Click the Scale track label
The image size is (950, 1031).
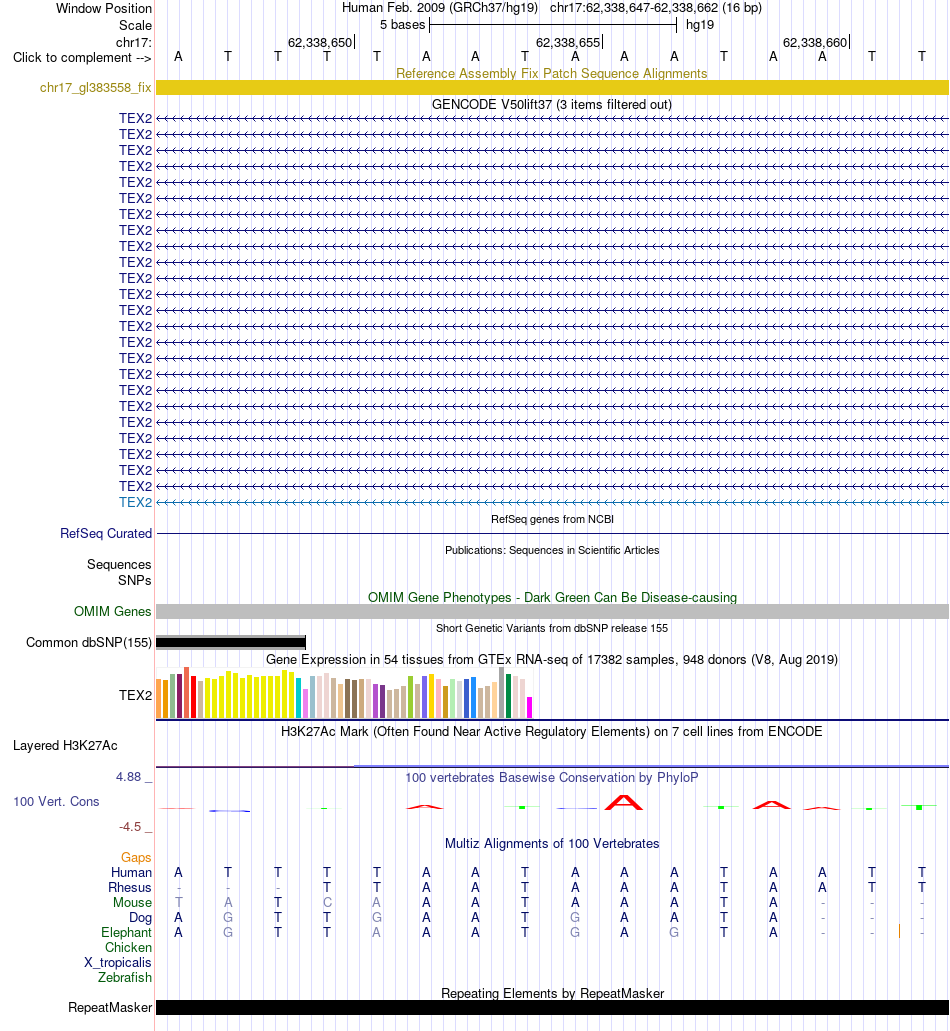click(135, 26)
